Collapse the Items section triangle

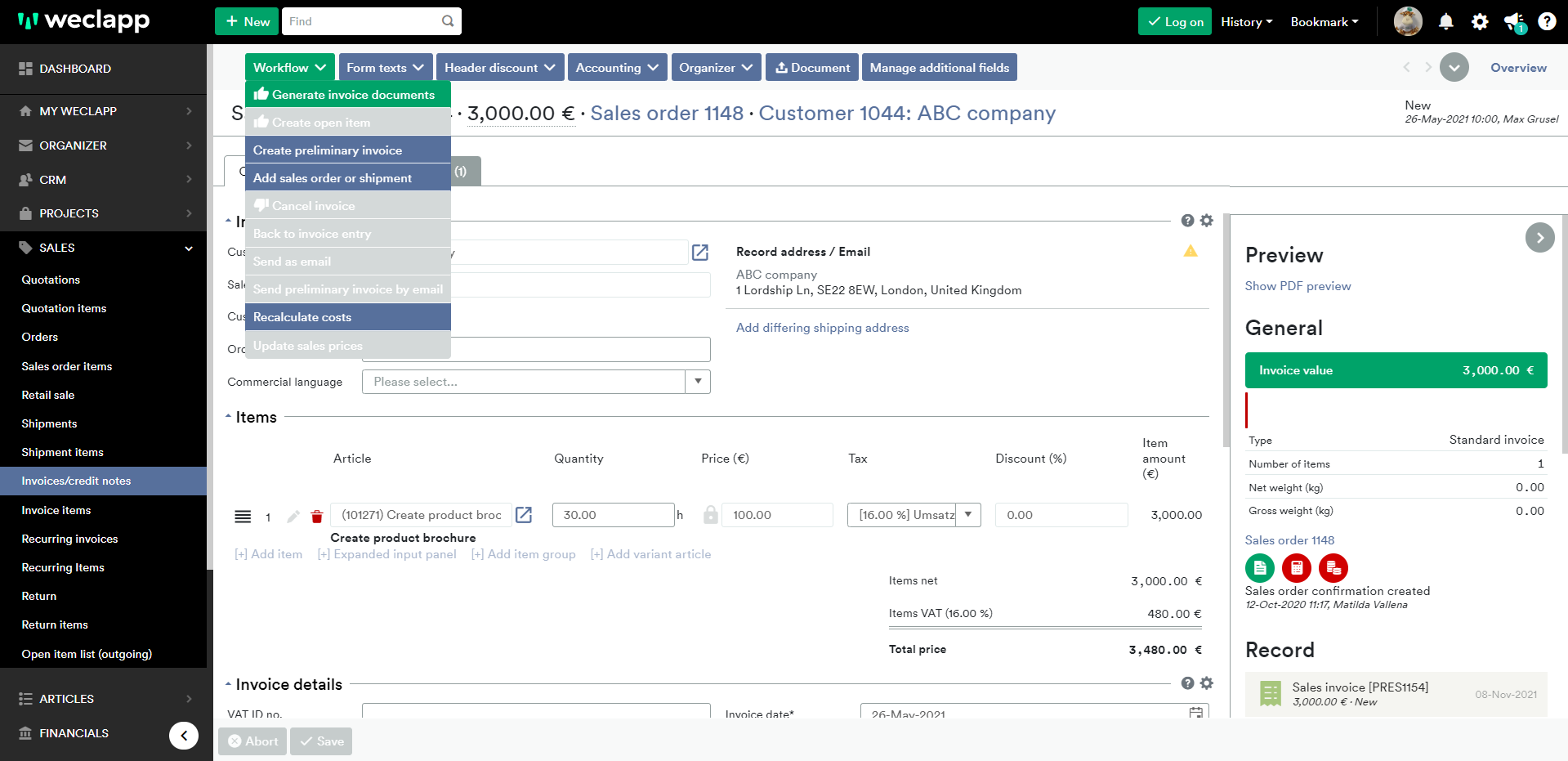click(228, 417)
